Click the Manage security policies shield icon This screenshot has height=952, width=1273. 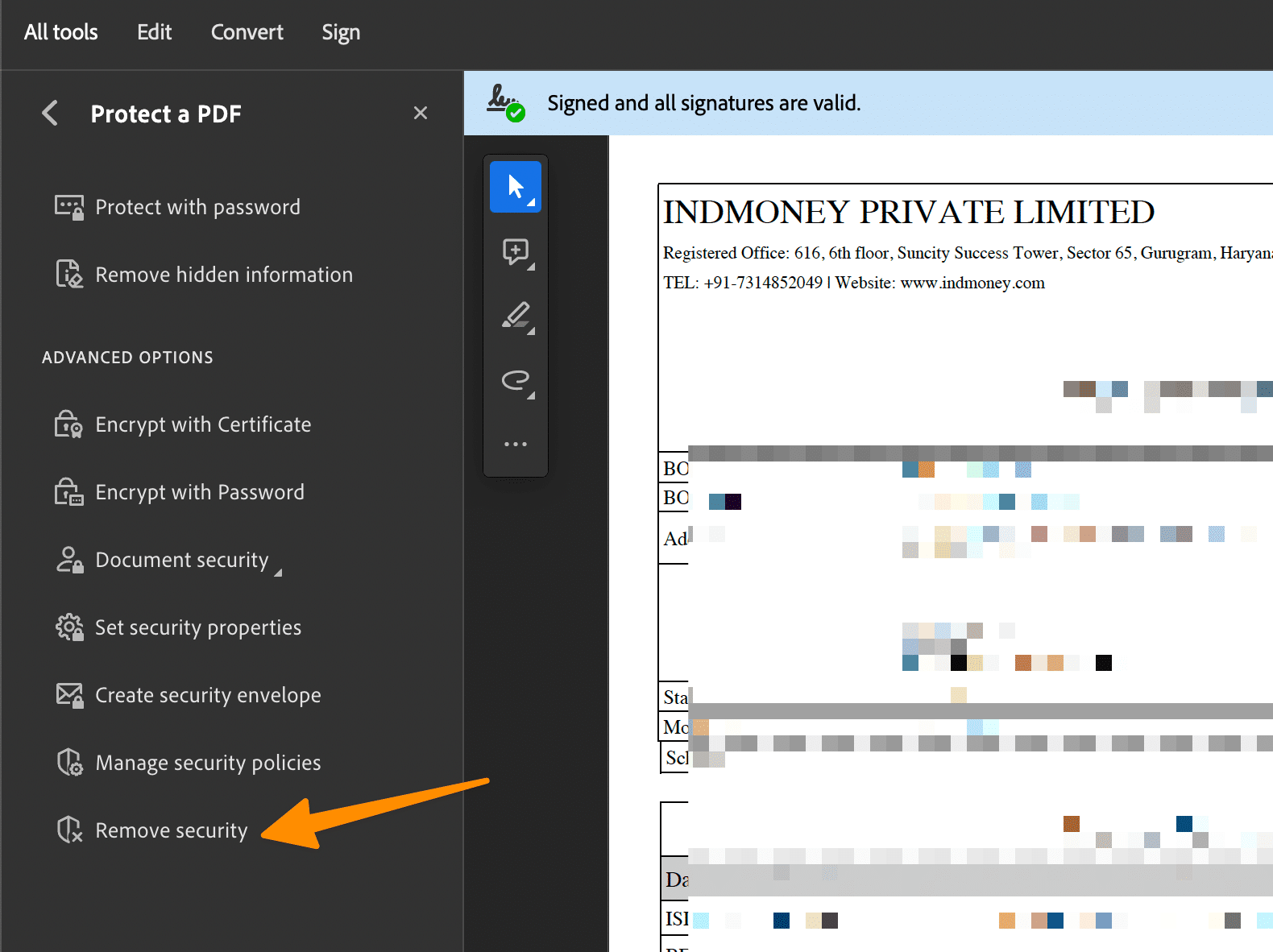point(69,763)
